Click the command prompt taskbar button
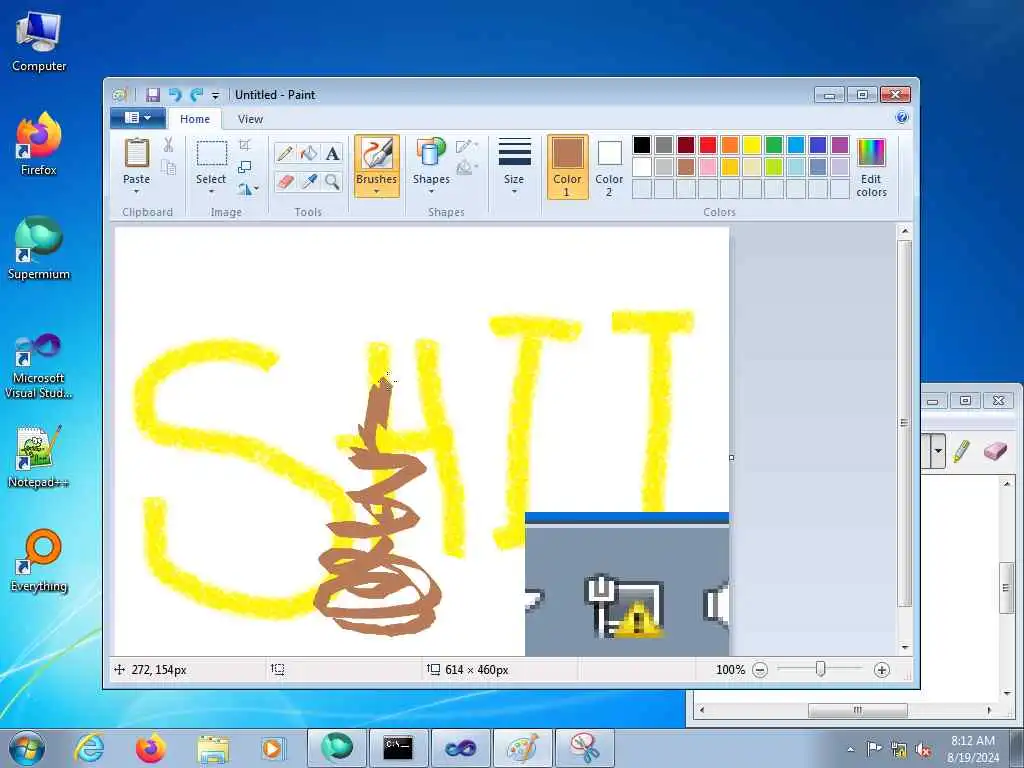The image size is (1024, 768). (x=398, y=748)
